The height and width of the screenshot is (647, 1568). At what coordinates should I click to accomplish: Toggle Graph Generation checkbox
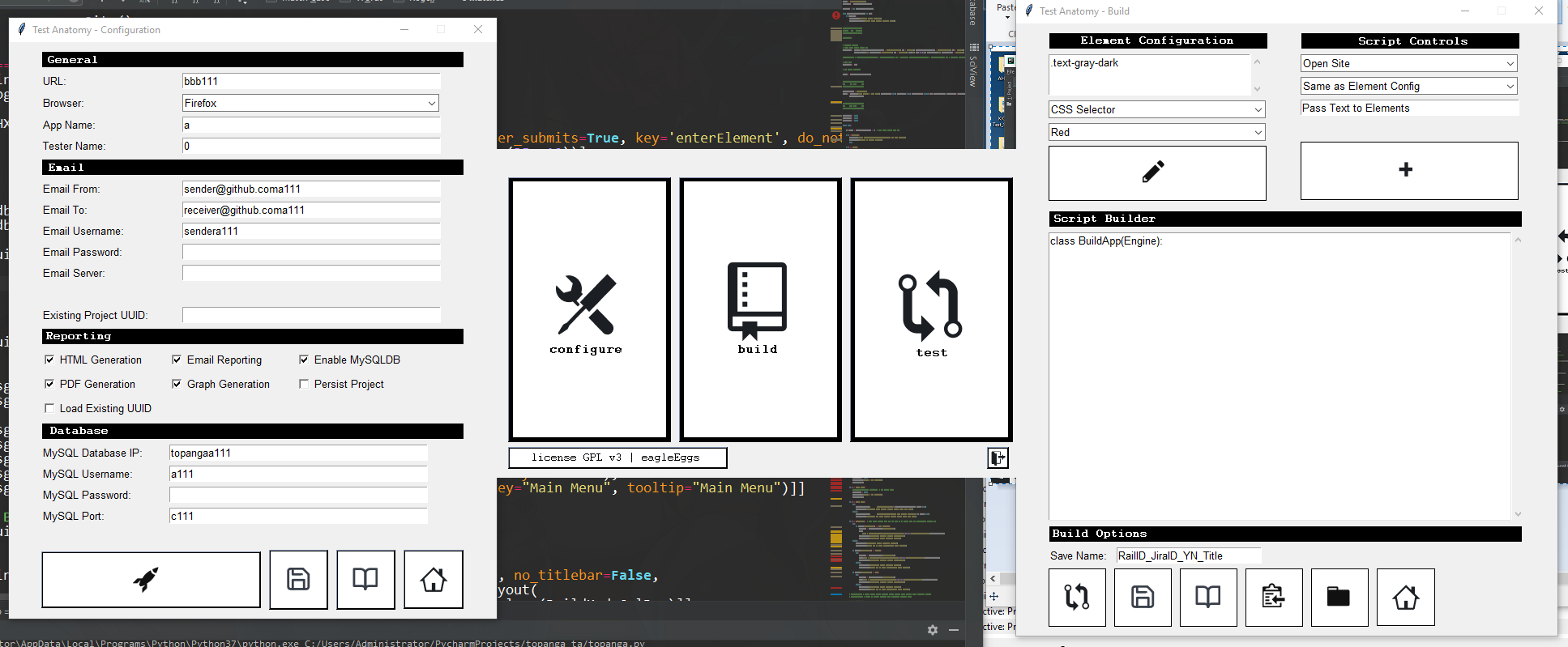[x=177, y=384]
